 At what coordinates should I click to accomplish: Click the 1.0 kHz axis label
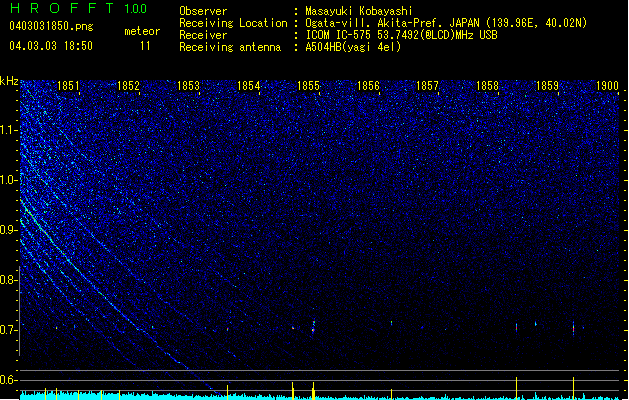9,180
